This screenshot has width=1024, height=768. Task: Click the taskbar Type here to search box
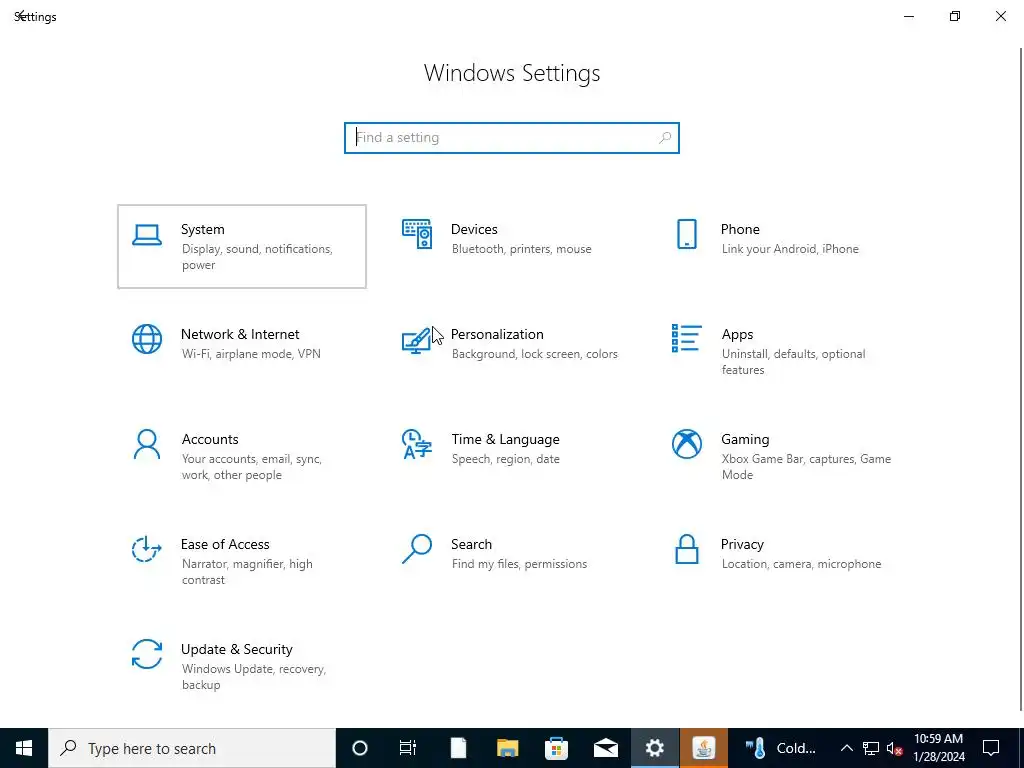point(192,748)
